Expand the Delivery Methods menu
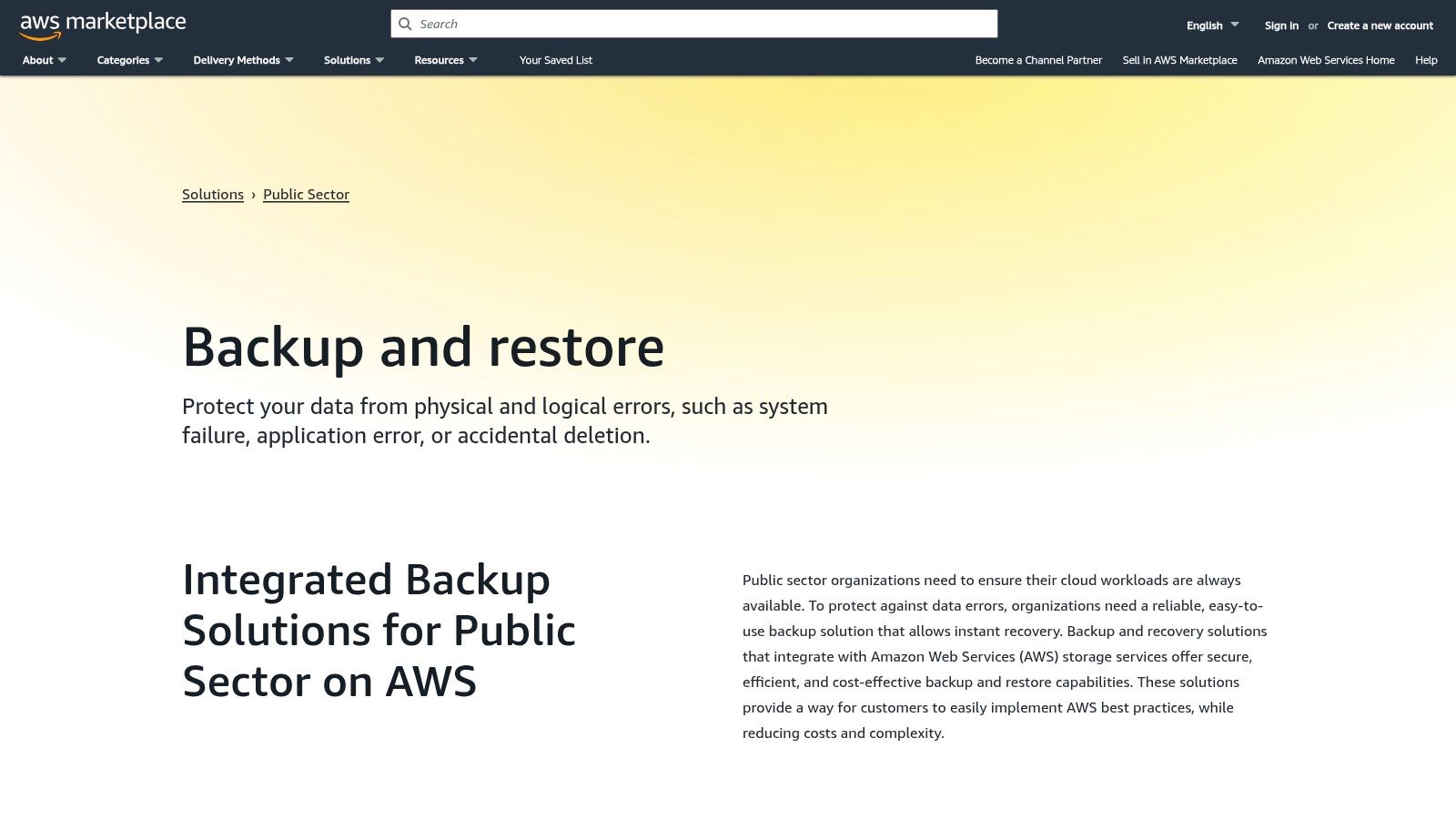1456x819 pixels. click(x=243, y=60)
